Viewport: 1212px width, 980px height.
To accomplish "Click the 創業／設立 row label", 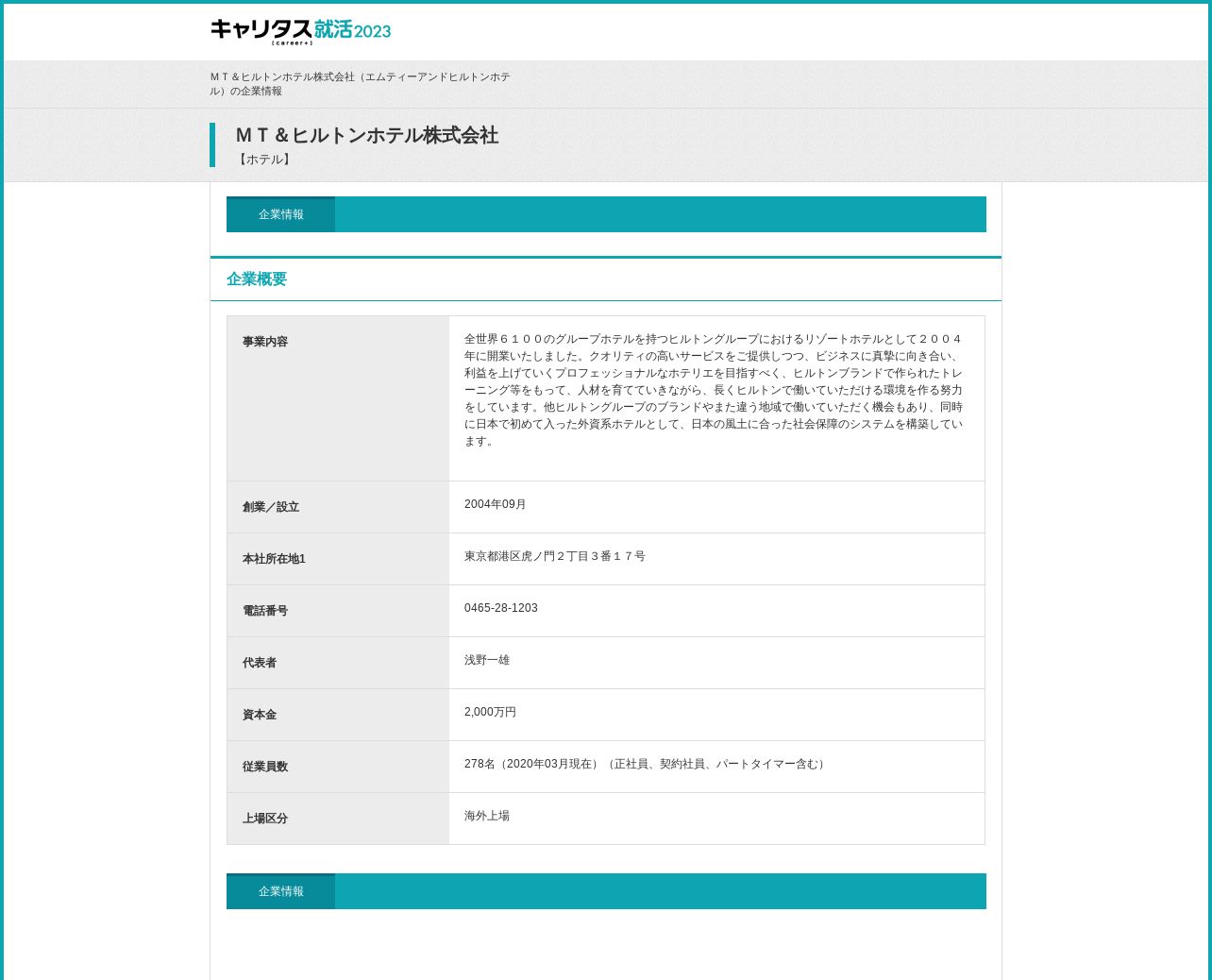I will pyautogui.click(x=271, y=507).
